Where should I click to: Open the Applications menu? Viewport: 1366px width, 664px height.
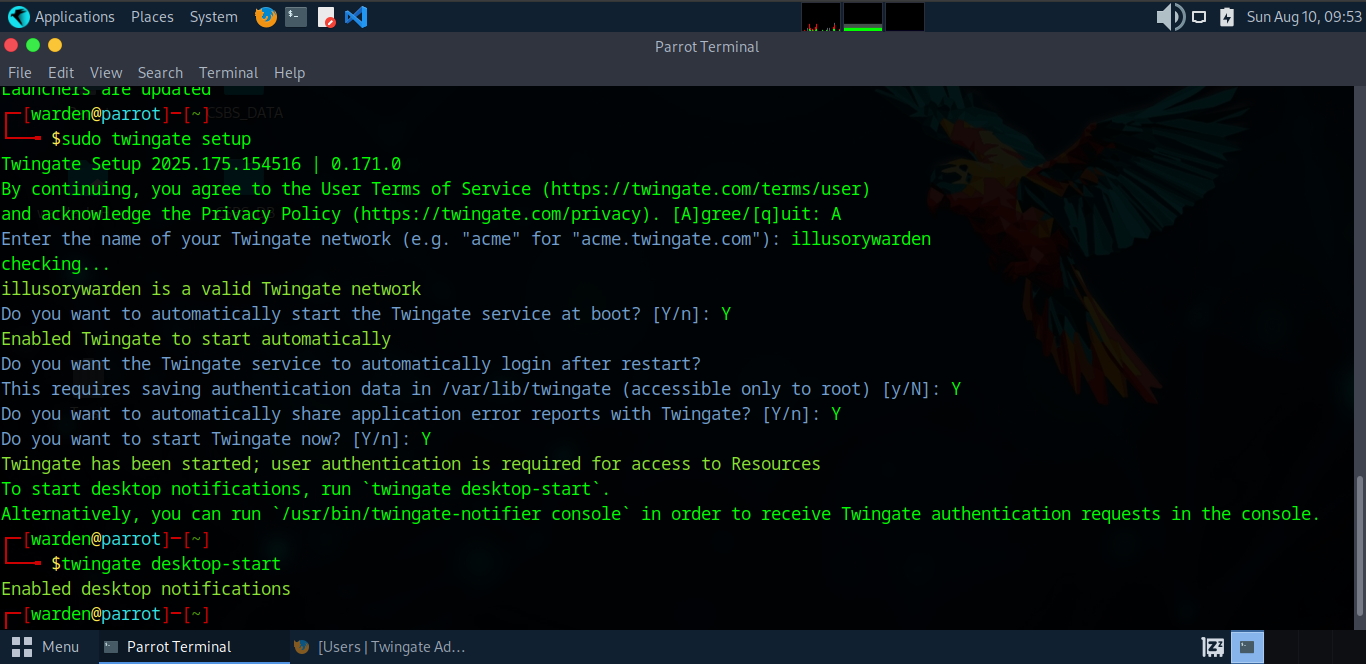[62, 17]
